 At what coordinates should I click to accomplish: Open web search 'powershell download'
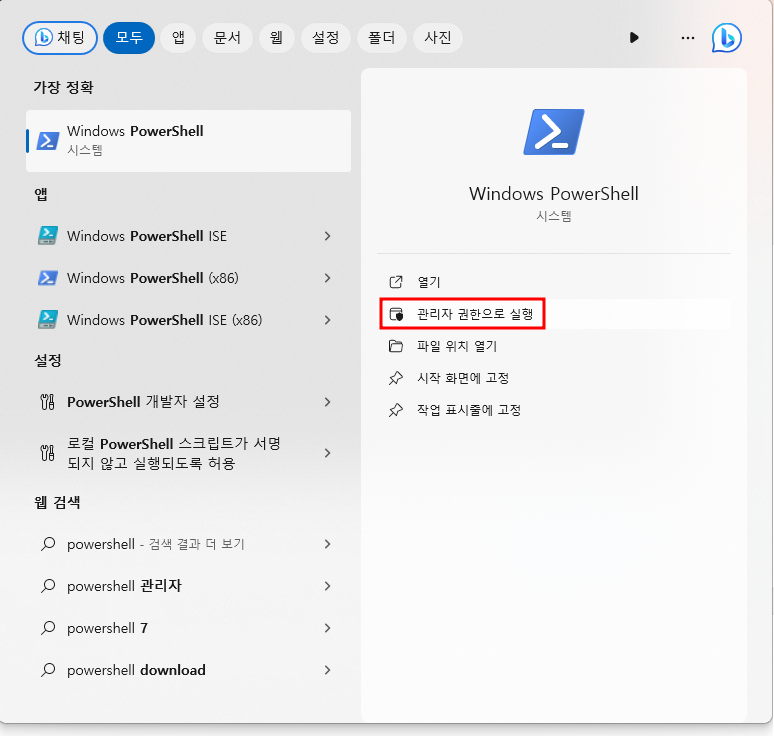click(x=189, y=670)
